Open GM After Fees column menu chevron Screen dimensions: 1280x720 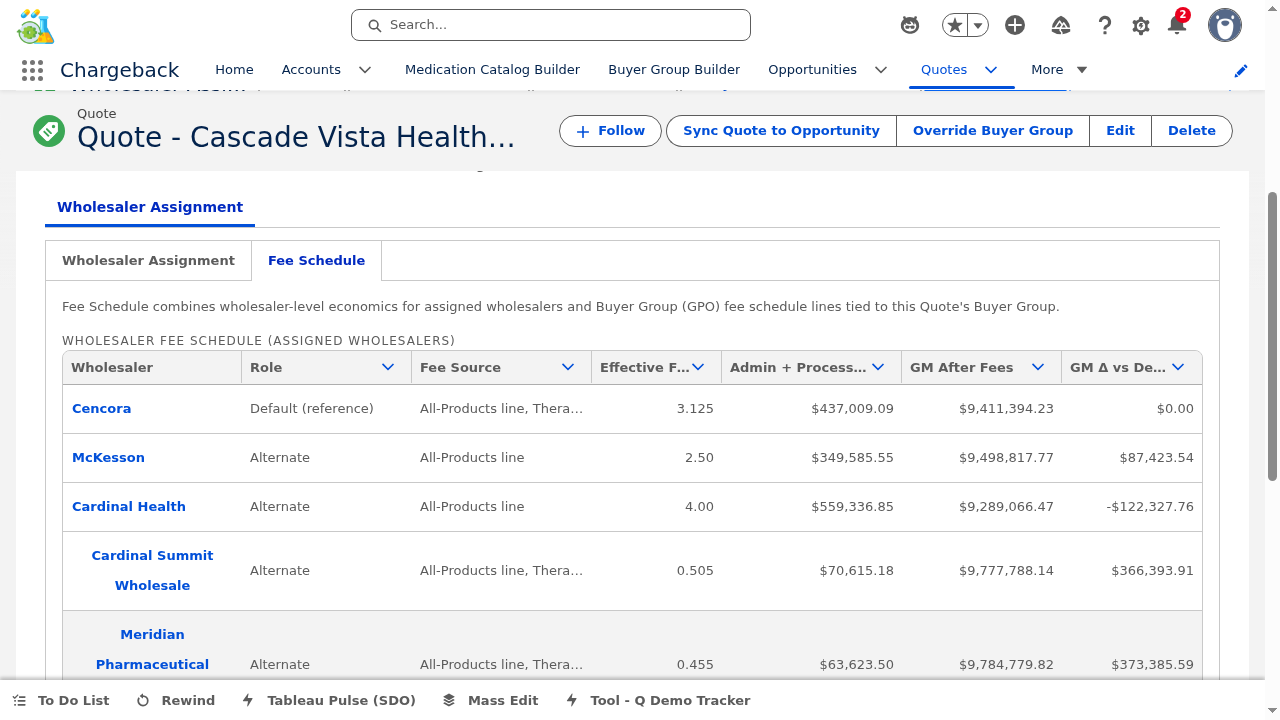(1039, 367)
